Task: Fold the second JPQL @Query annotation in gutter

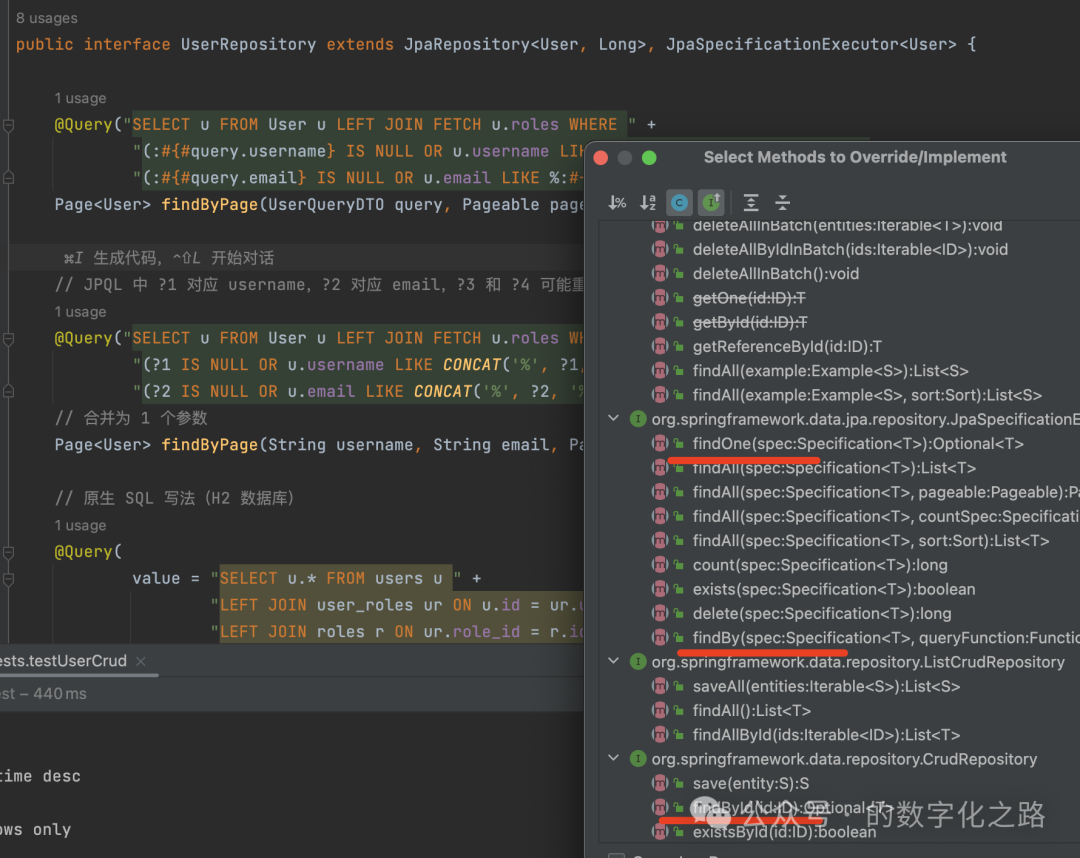Action: coord(8,339)
